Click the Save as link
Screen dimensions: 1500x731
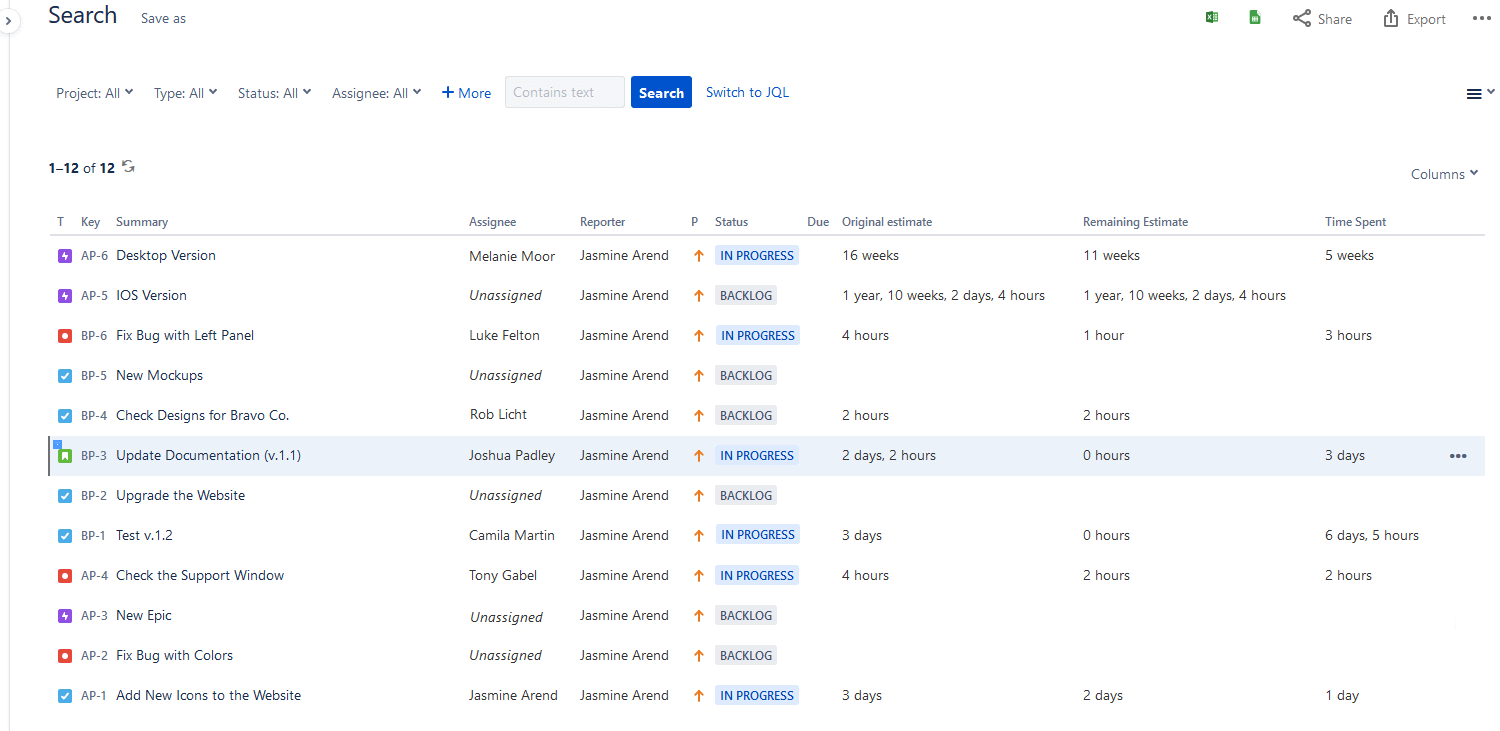pyautogui.click(x=163, y=18)
